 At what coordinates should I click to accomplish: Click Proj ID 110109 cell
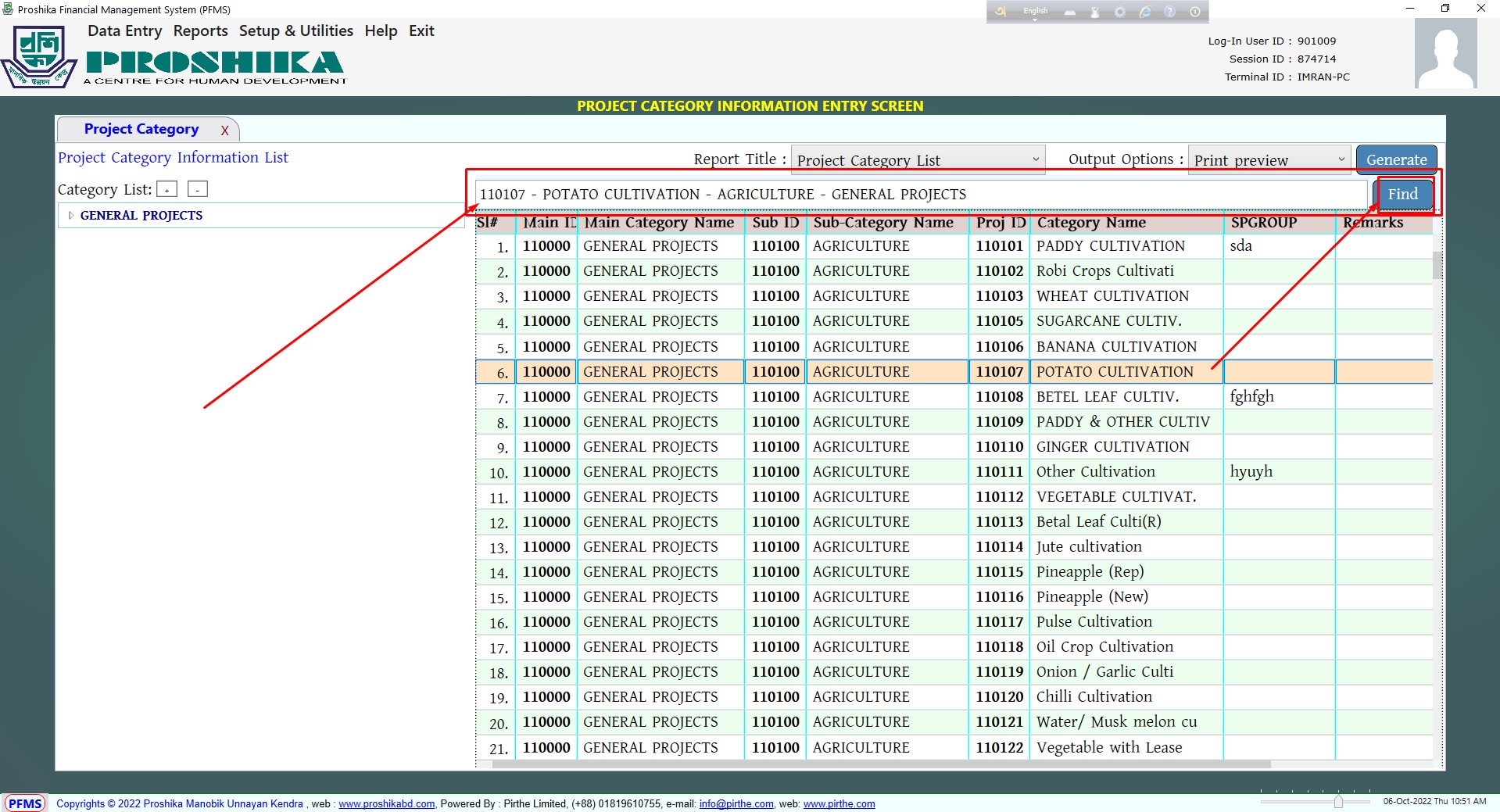(999, 422)
